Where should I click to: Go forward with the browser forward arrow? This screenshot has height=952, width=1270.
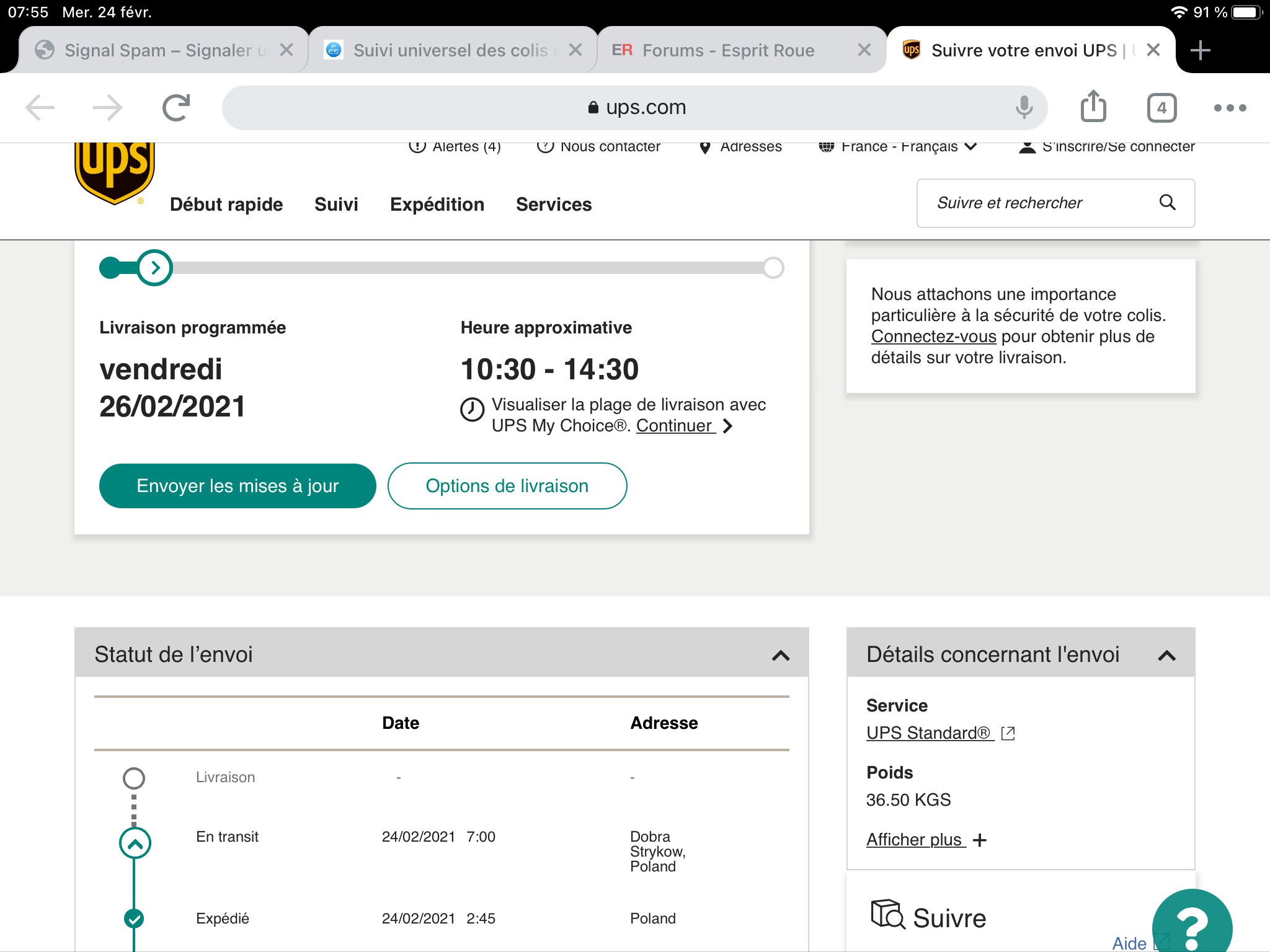coord(107,108)
